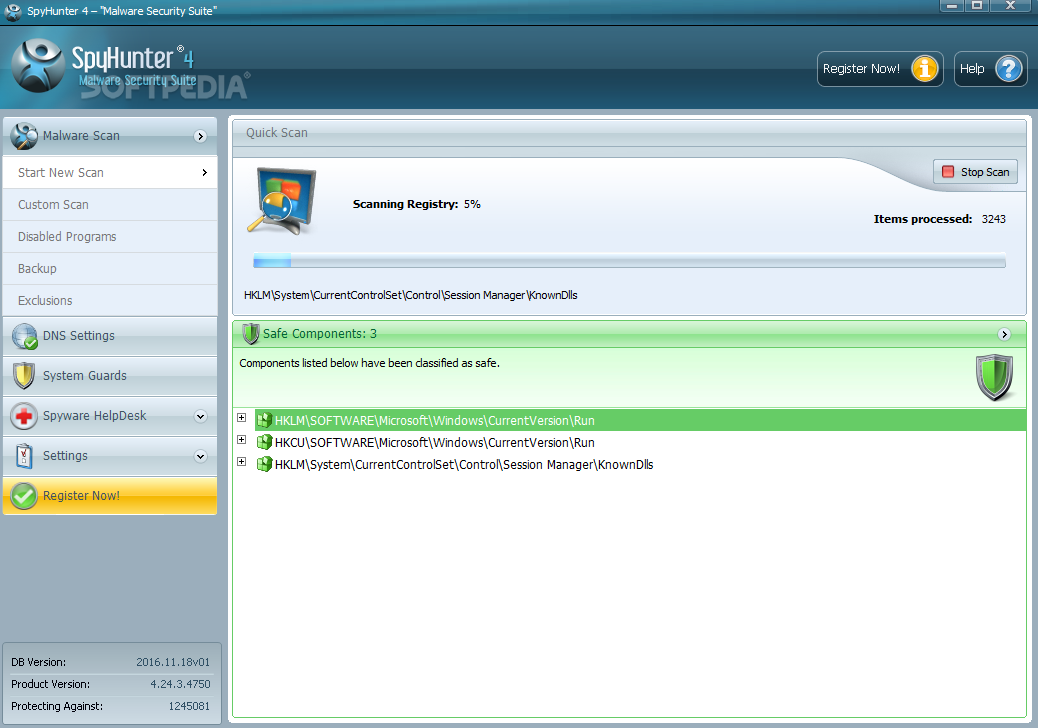Click the Settings clipboard icon

coord(24,456)
